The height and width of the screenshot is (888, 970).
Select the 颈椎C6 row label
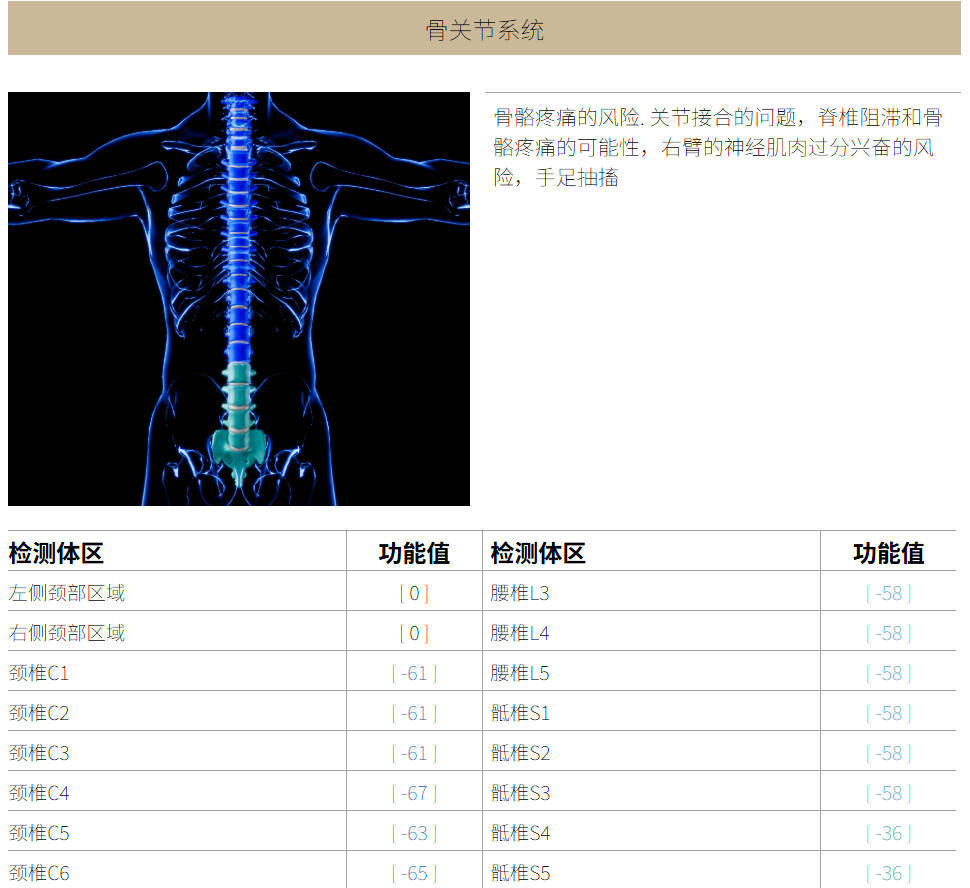(x=39, y=873)
